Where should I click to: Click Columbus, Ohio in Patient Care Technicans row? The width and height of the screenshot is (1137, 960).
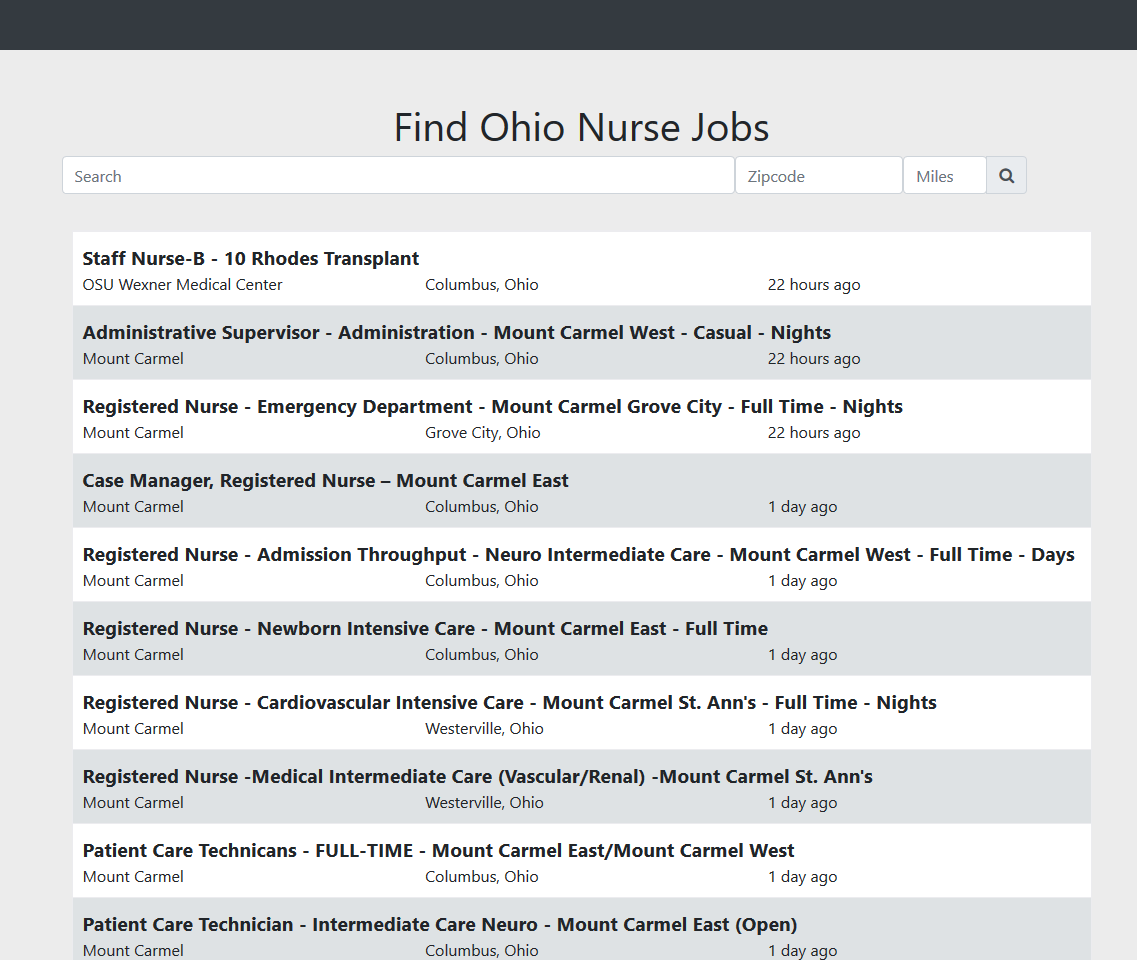[481, 877]
